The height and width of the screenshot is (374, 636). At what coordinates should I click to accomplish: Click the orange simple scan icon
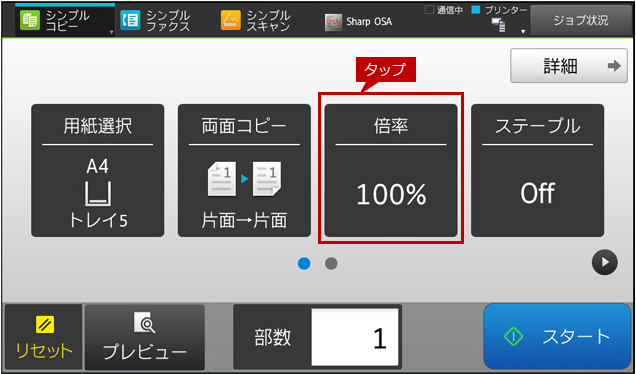(x=230, y=21)
